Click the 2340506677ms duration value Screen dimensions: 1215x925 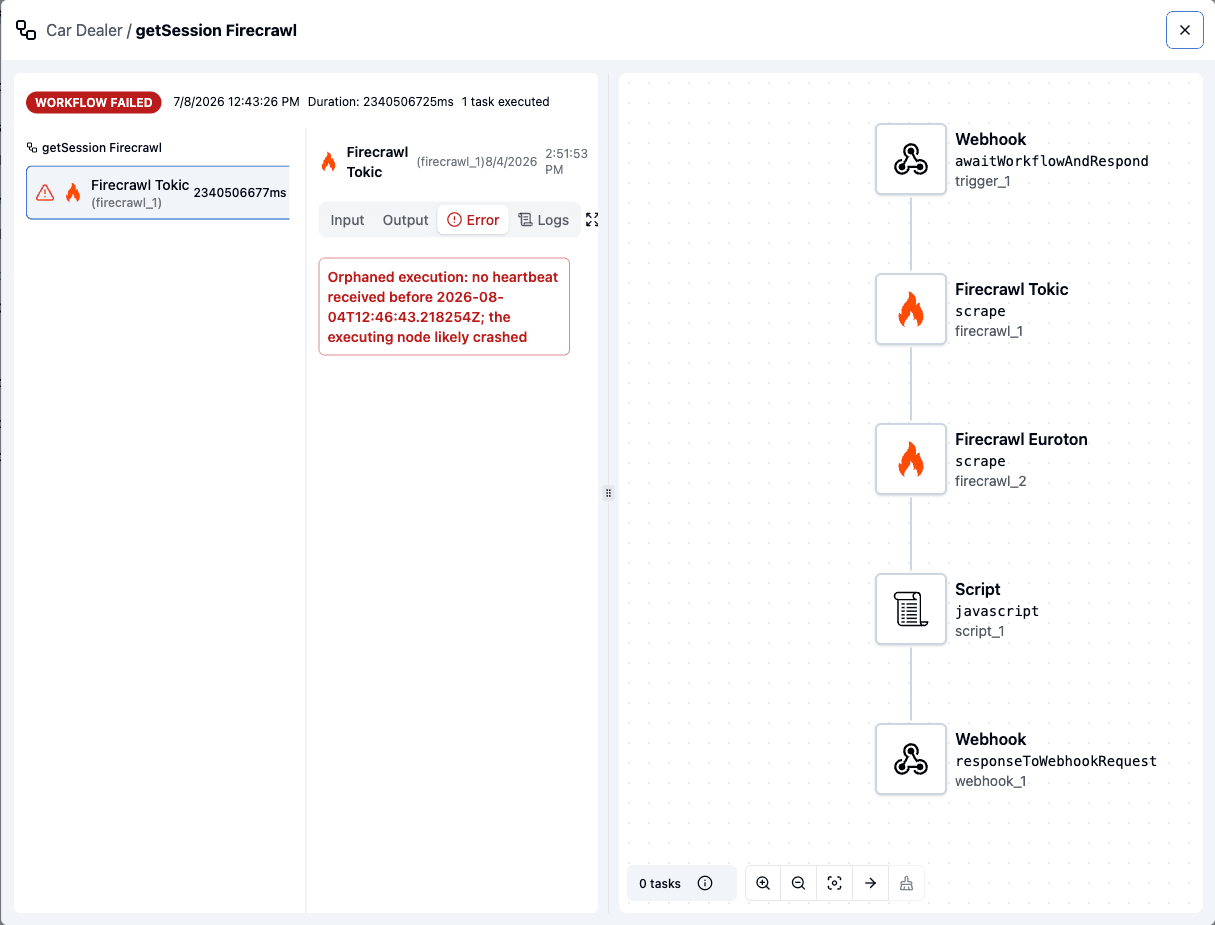(x=240, y=192)
